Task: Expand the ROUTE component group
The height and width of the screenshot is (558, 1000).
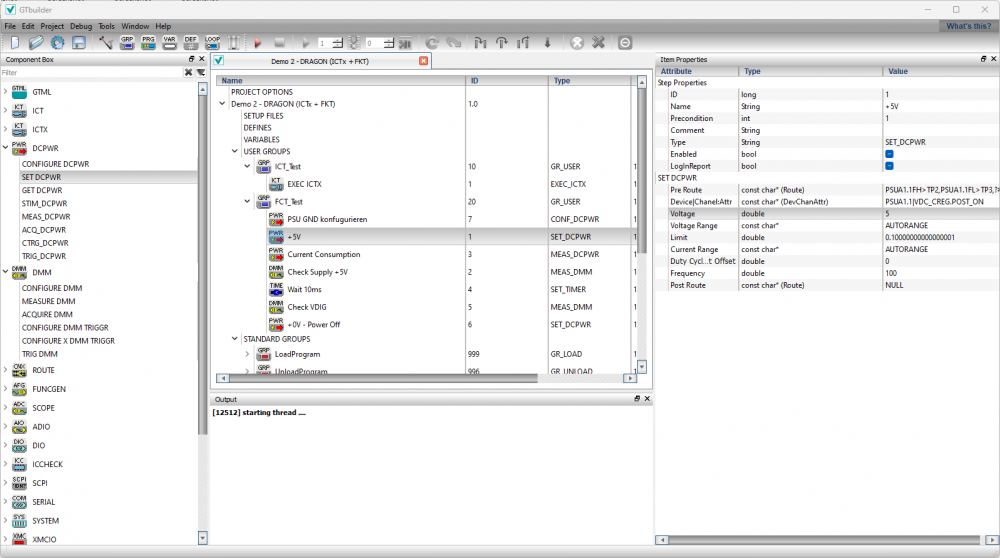Action: coord(5,370)
